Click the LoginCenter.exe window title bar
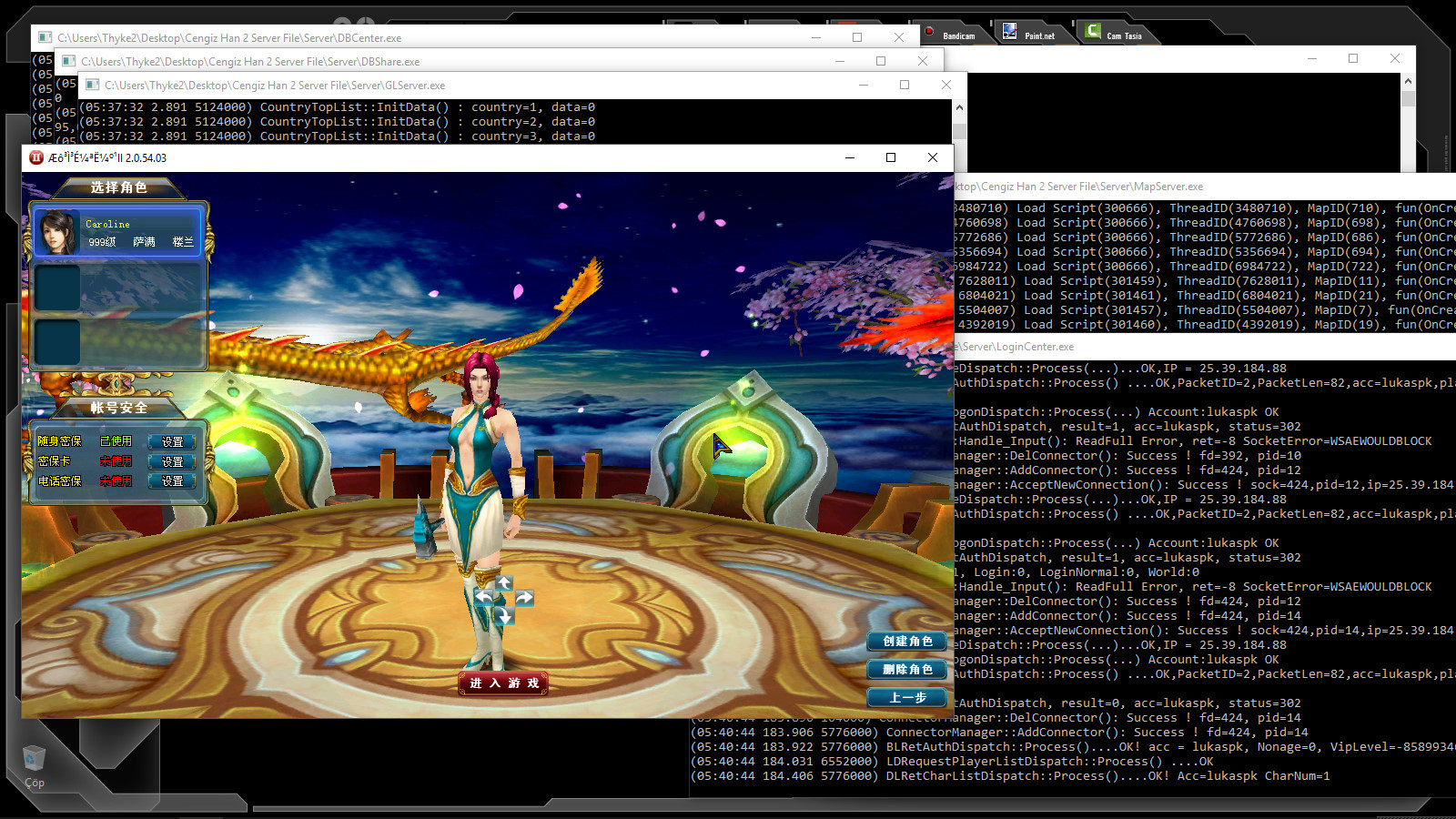Image resolution: width=1456 pixels, height=819 pixels. click(x=1205, y=347)
